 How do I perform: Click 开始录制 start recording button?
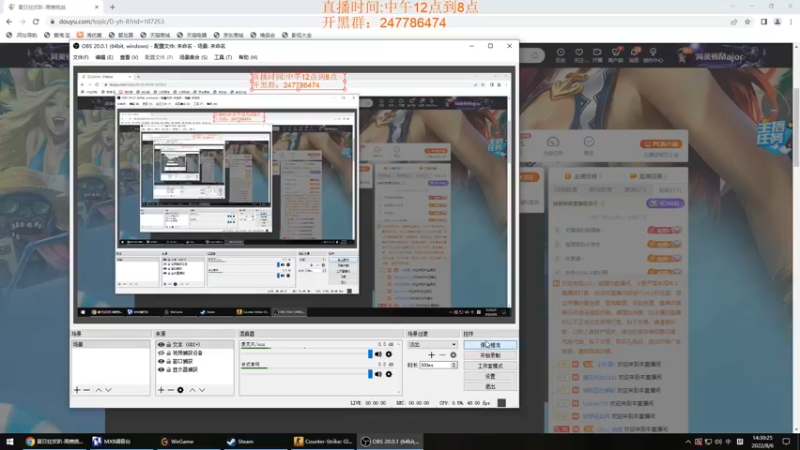coord(490,355)
